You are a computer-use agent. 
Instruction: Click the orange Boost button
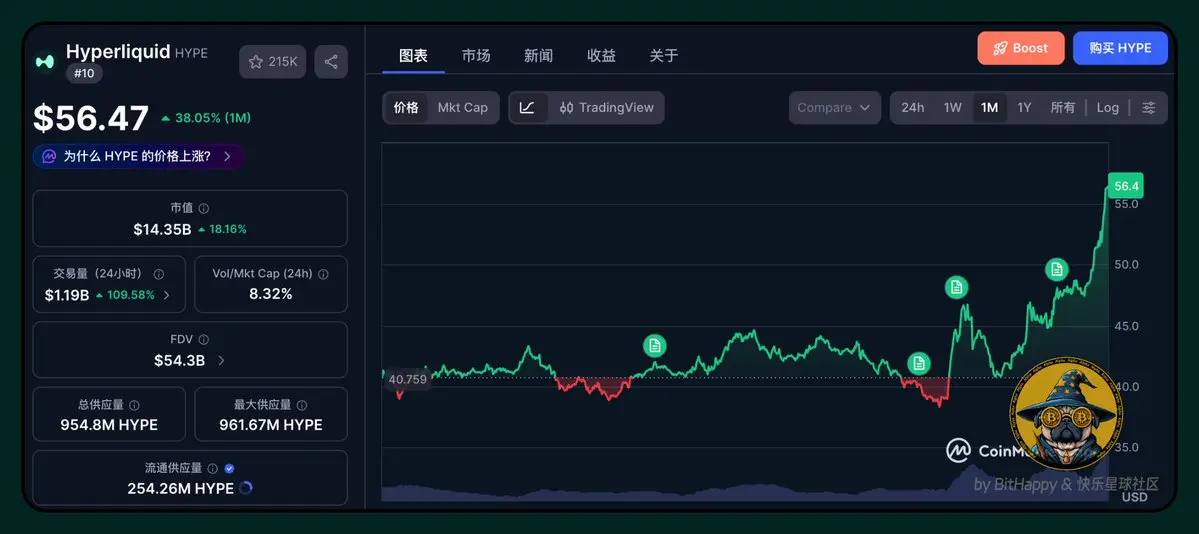tap(1021, 48)
